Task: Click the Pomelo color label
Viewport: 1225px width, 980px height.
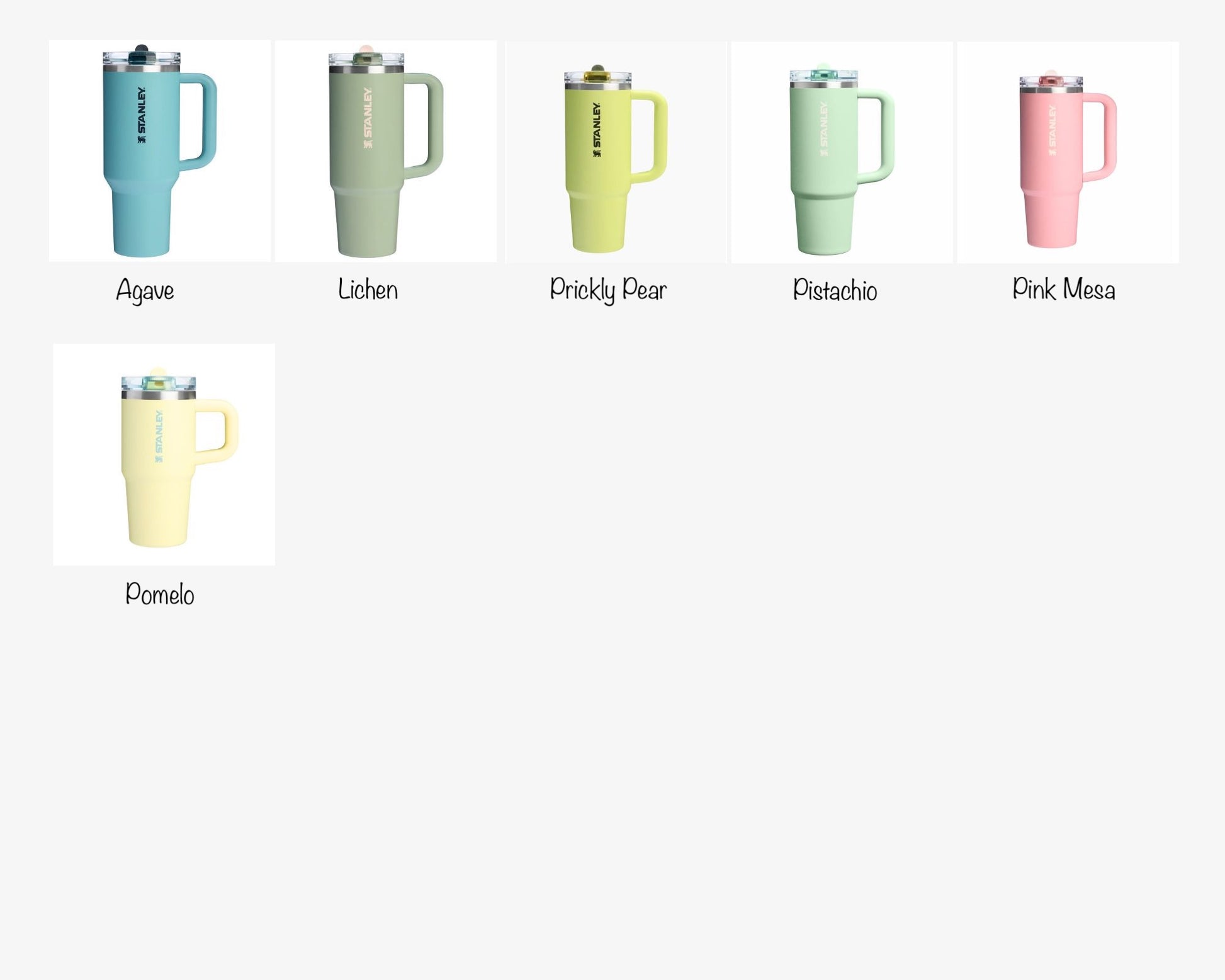Action: pos(160,594)
